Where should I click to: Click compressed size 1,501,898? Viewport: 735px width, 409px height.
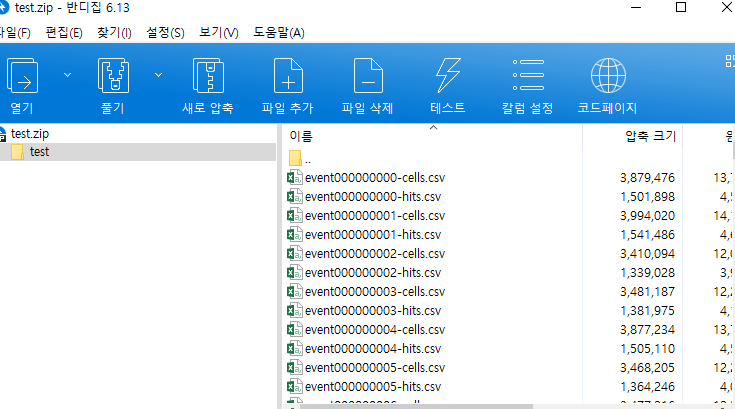tap(647, 197)
